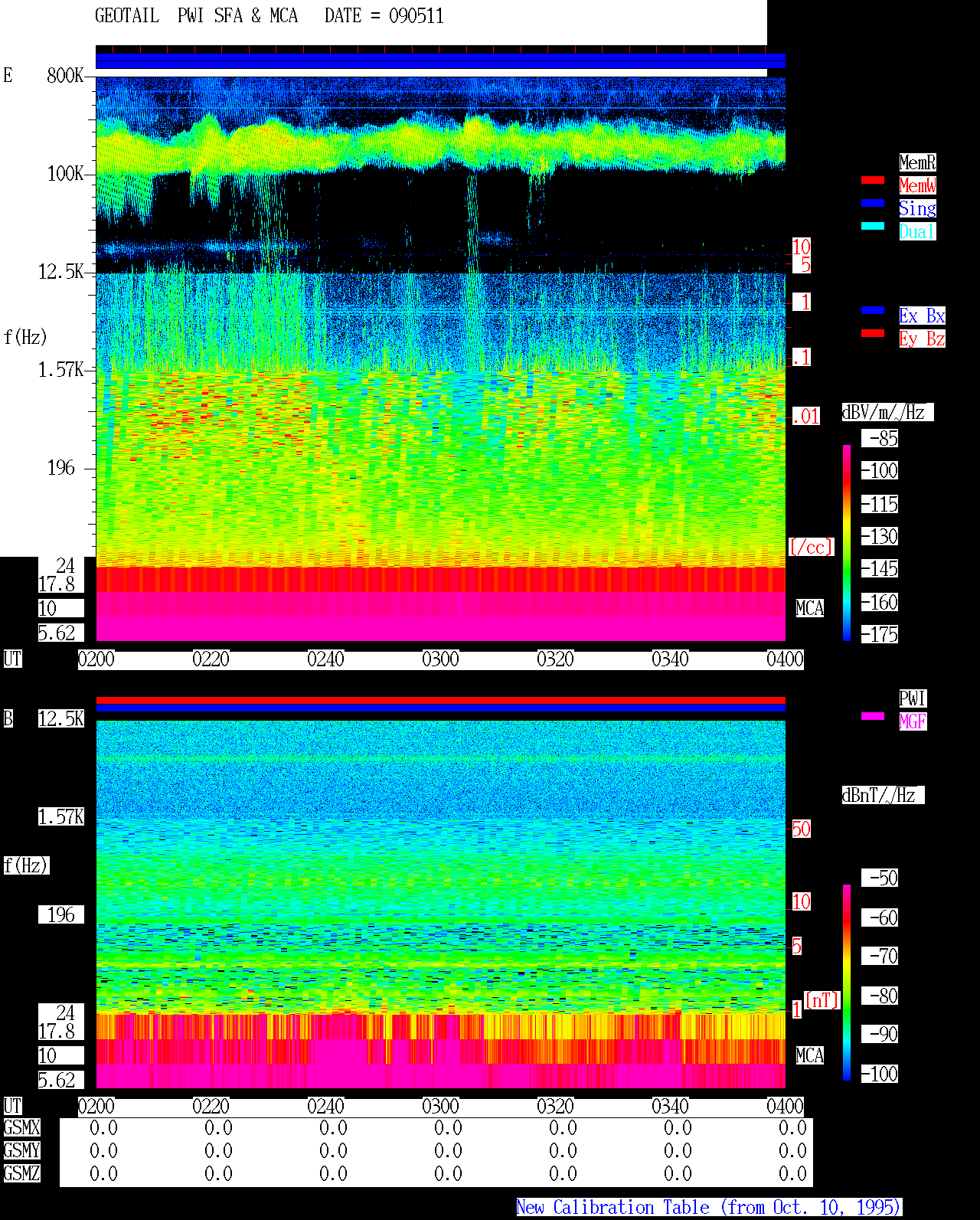Click the MCA label beside electric spectrogram

[x=810, y=609]
